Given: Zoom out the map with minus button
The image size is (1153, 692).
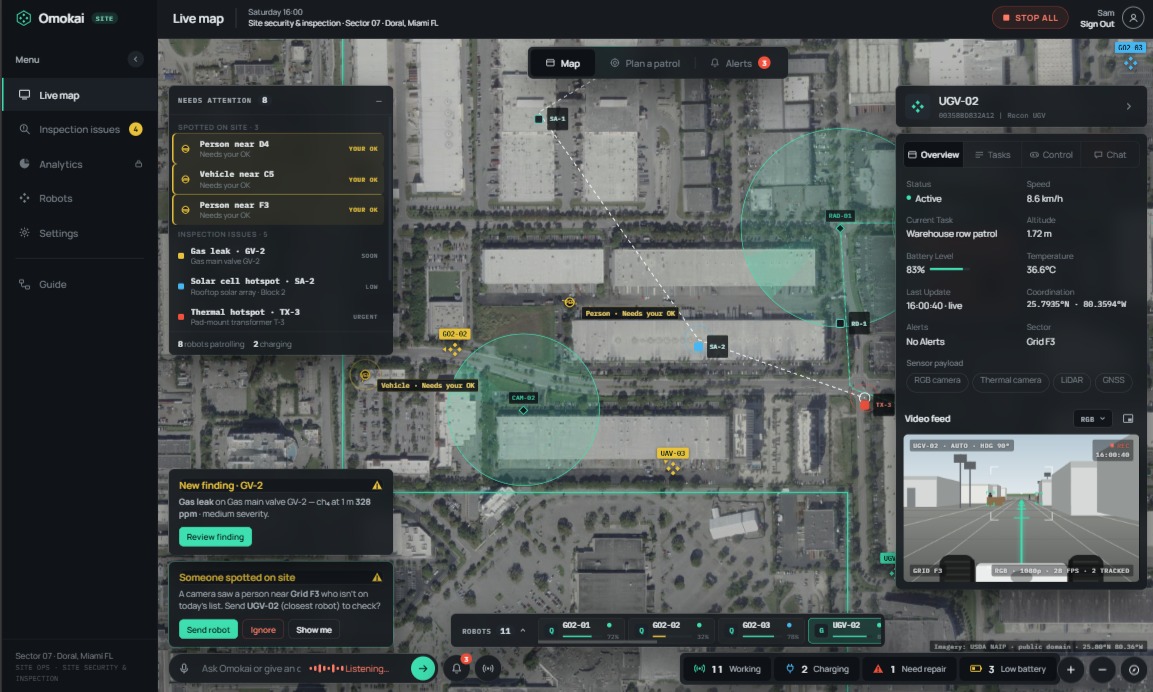Looking at the screenshot, I should point(1102,669).
